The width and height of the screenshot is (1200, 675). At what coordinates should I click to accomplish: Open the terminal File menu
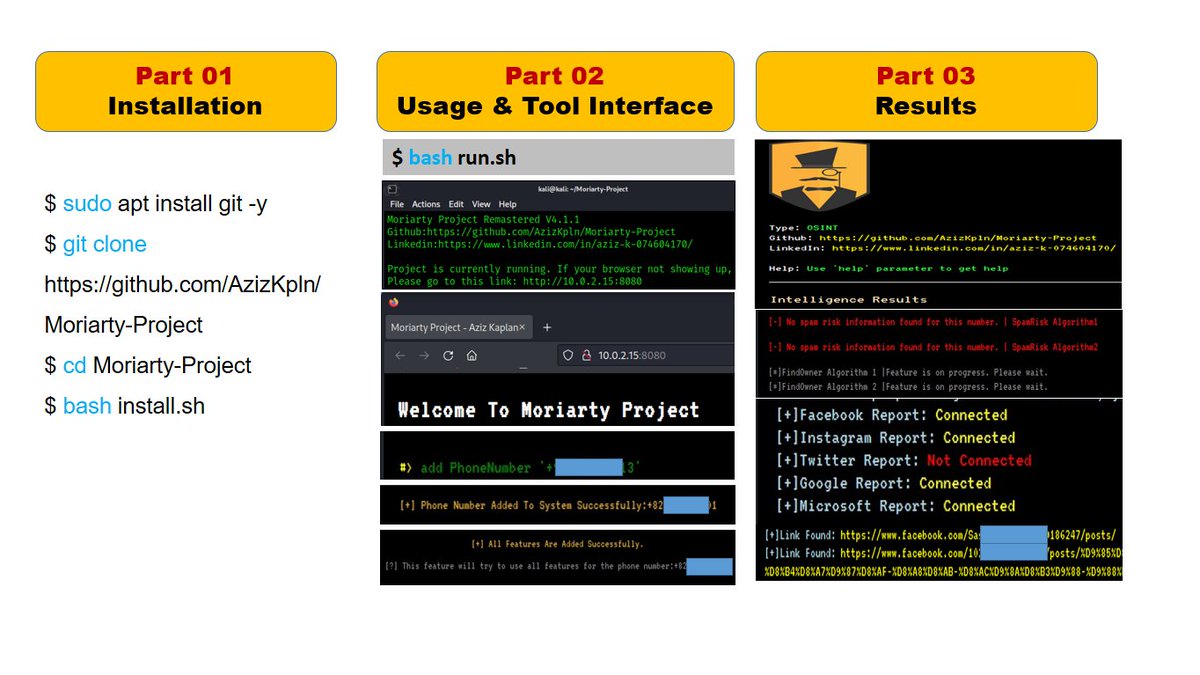coord(397,204)
